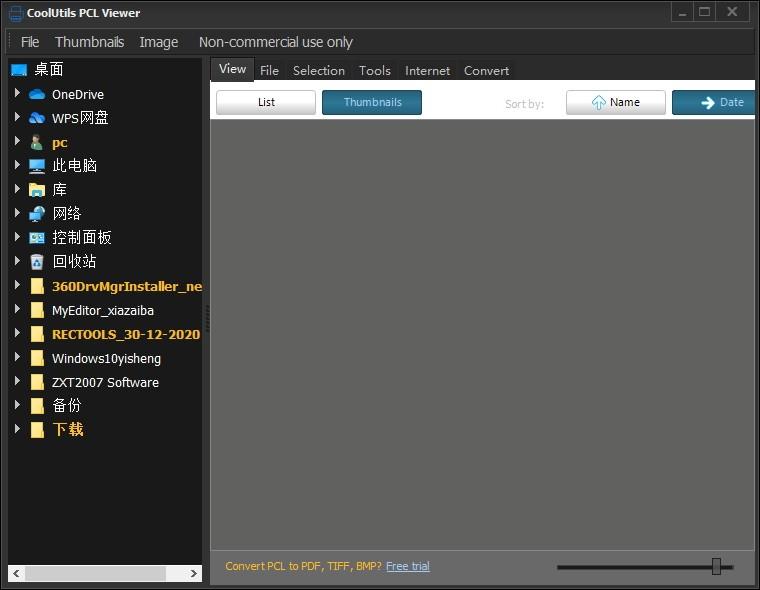Click the 库 library folder icon
Screen dimensions: 760x590
click(x=37, y=190)
